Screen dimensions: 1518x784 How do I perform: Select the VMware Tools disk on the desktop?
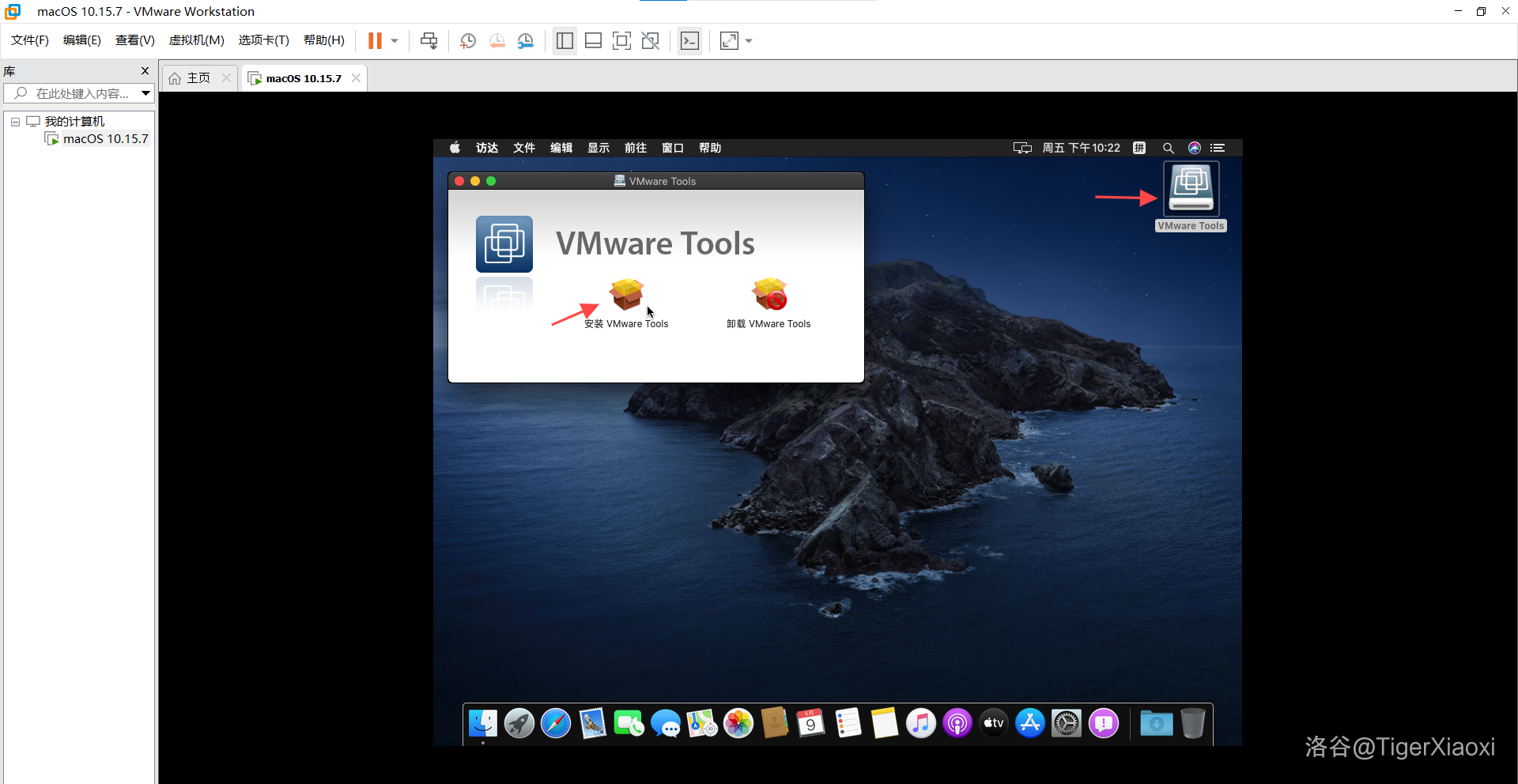[x=1191, y=190]
